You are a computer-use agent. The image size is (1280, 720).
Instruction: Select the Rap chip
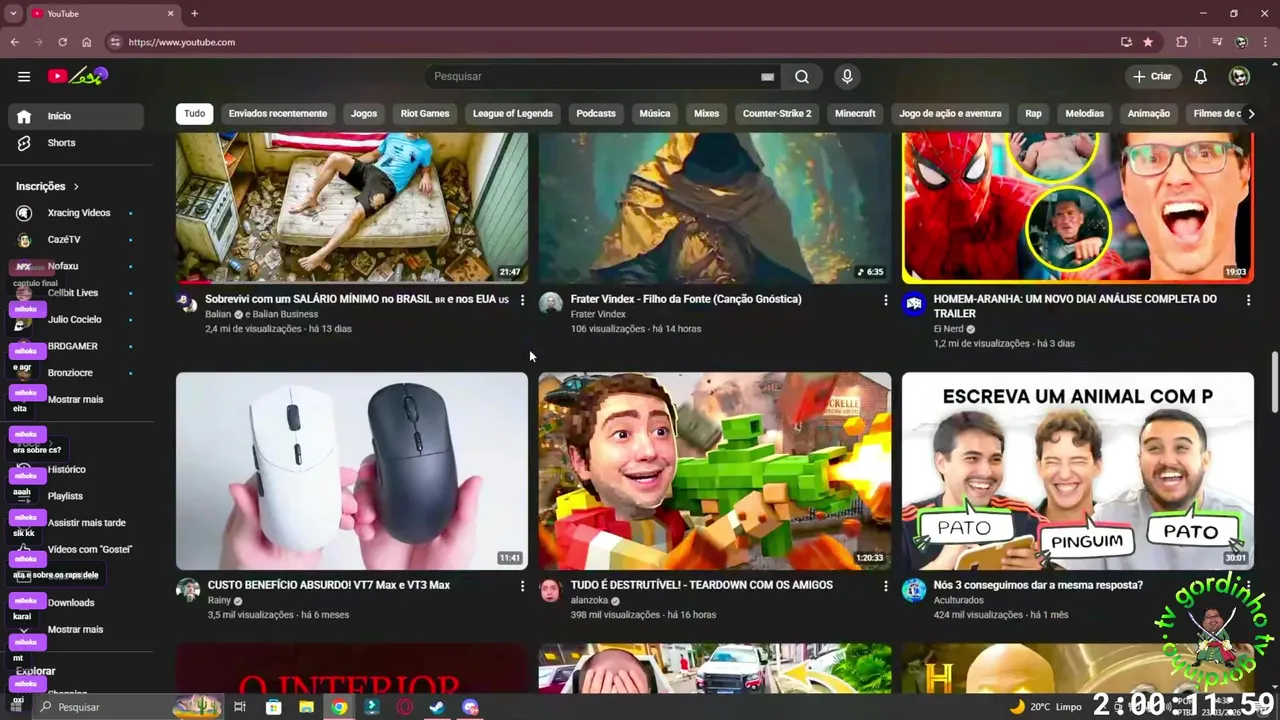(x=1033, y=113)
